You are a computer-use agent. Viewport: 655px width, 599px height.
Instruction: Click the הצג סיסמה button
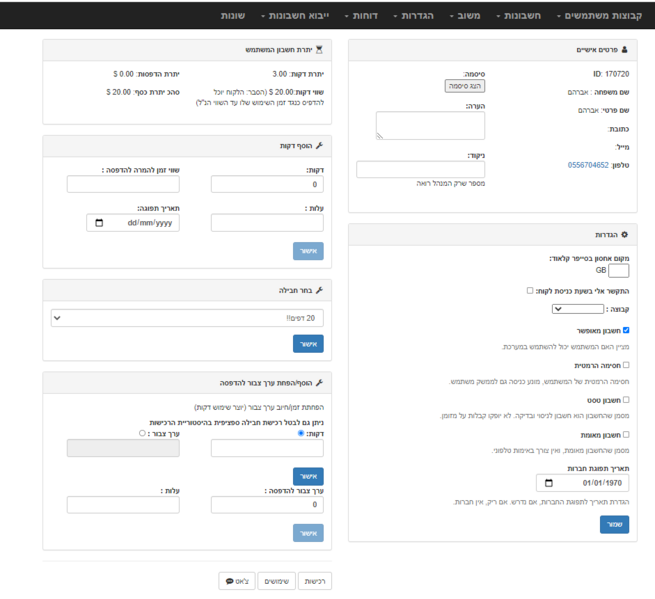tap(465, 86)
